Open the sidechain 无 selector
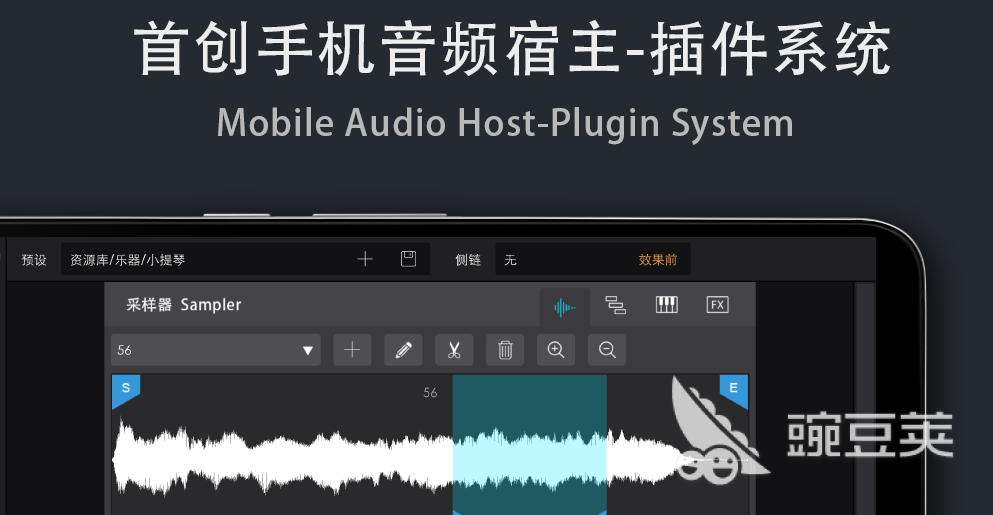Image resolution: width=993 pixels, height=515 pixels. tap(560, 260)
